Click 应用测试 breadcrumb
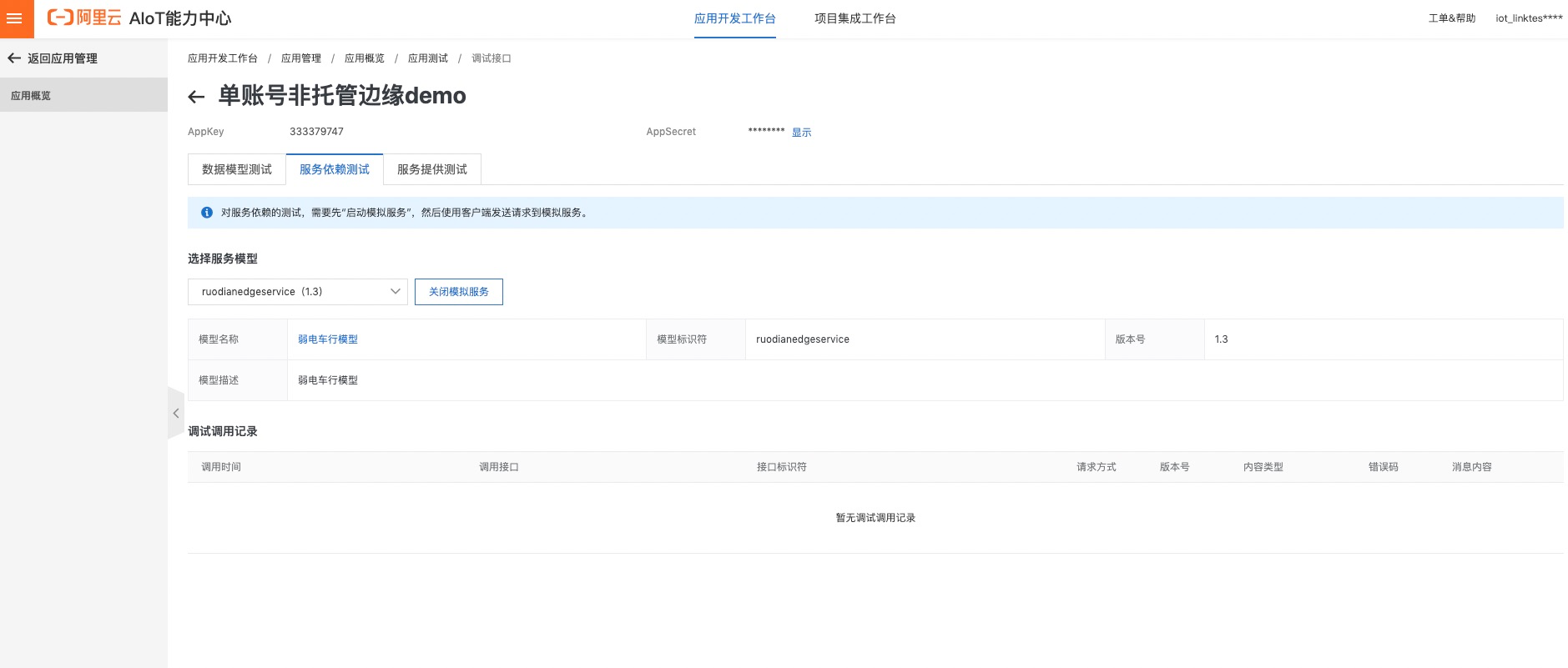The width and height of the screenshot is (1568, 668). (x=428, y=58)
